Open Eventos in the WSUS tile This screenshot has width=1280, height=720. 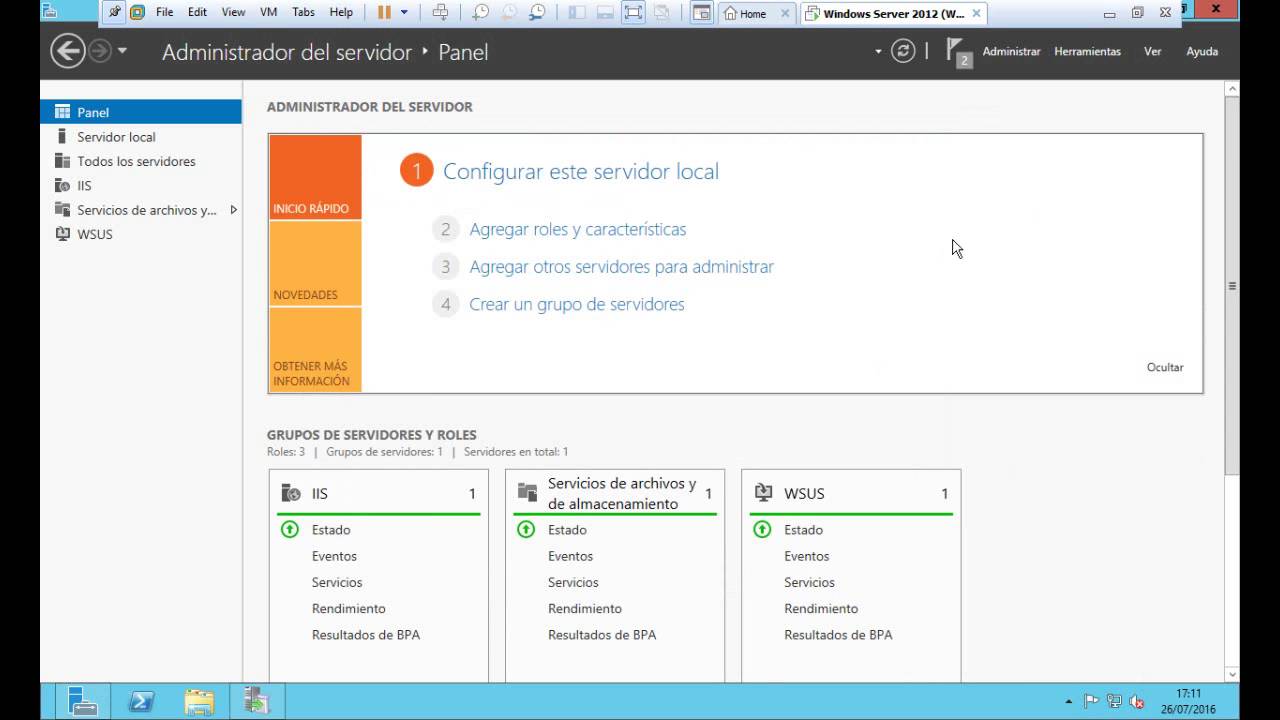(807, 556)
